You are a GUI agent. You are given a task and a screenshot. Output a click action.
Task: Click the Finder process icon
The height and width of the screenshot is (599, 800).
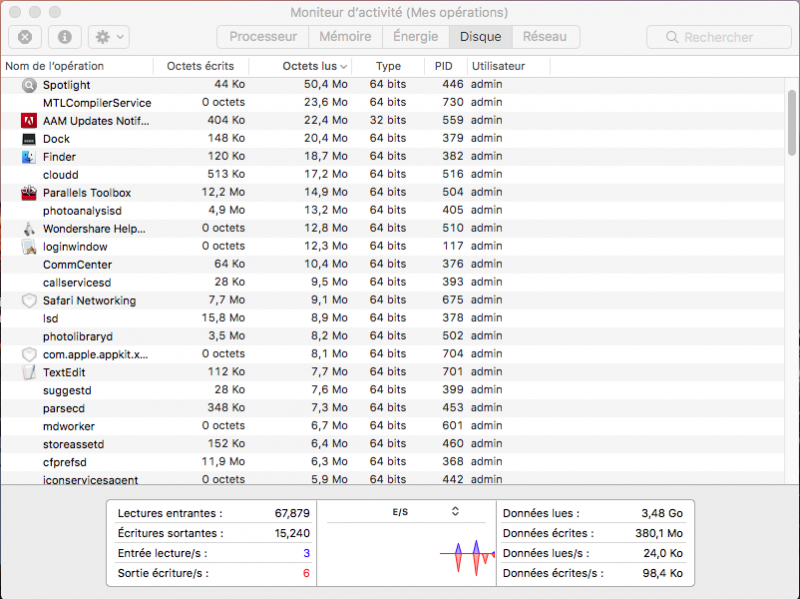[x=29, y=157]
